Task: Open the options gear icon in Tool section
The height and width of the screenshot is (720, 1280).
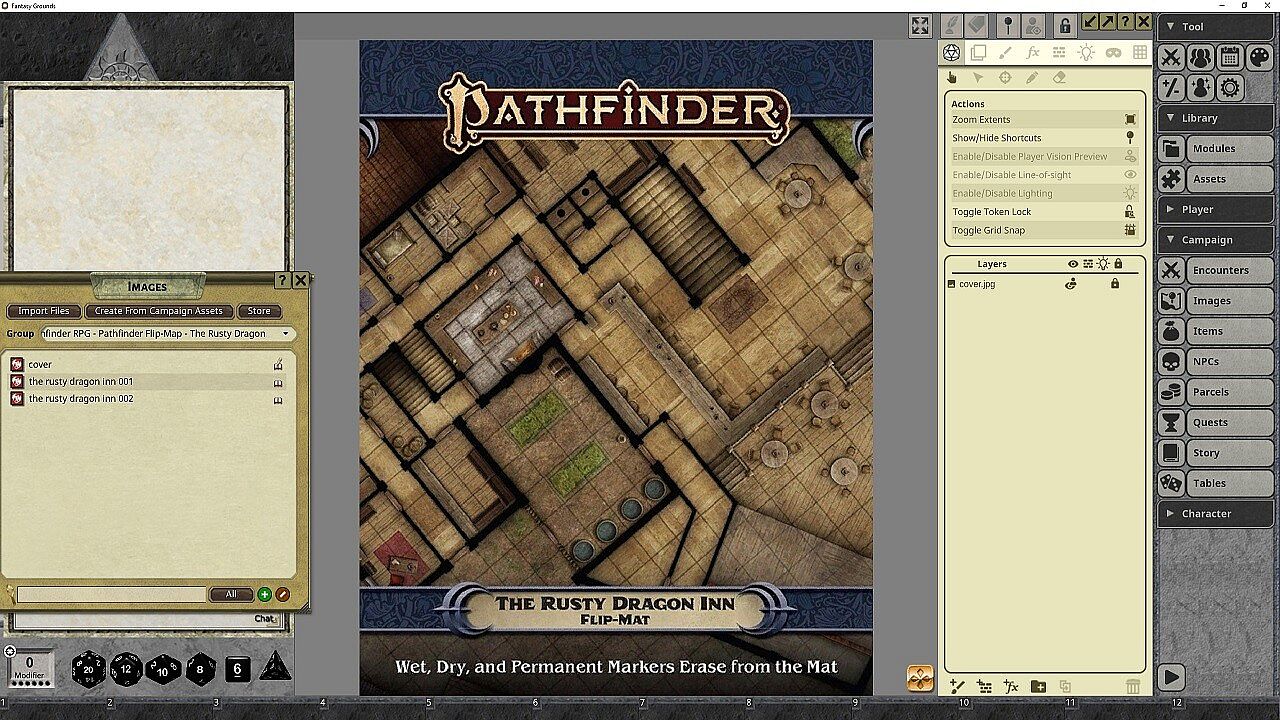Action: (x=1230, y=88)
